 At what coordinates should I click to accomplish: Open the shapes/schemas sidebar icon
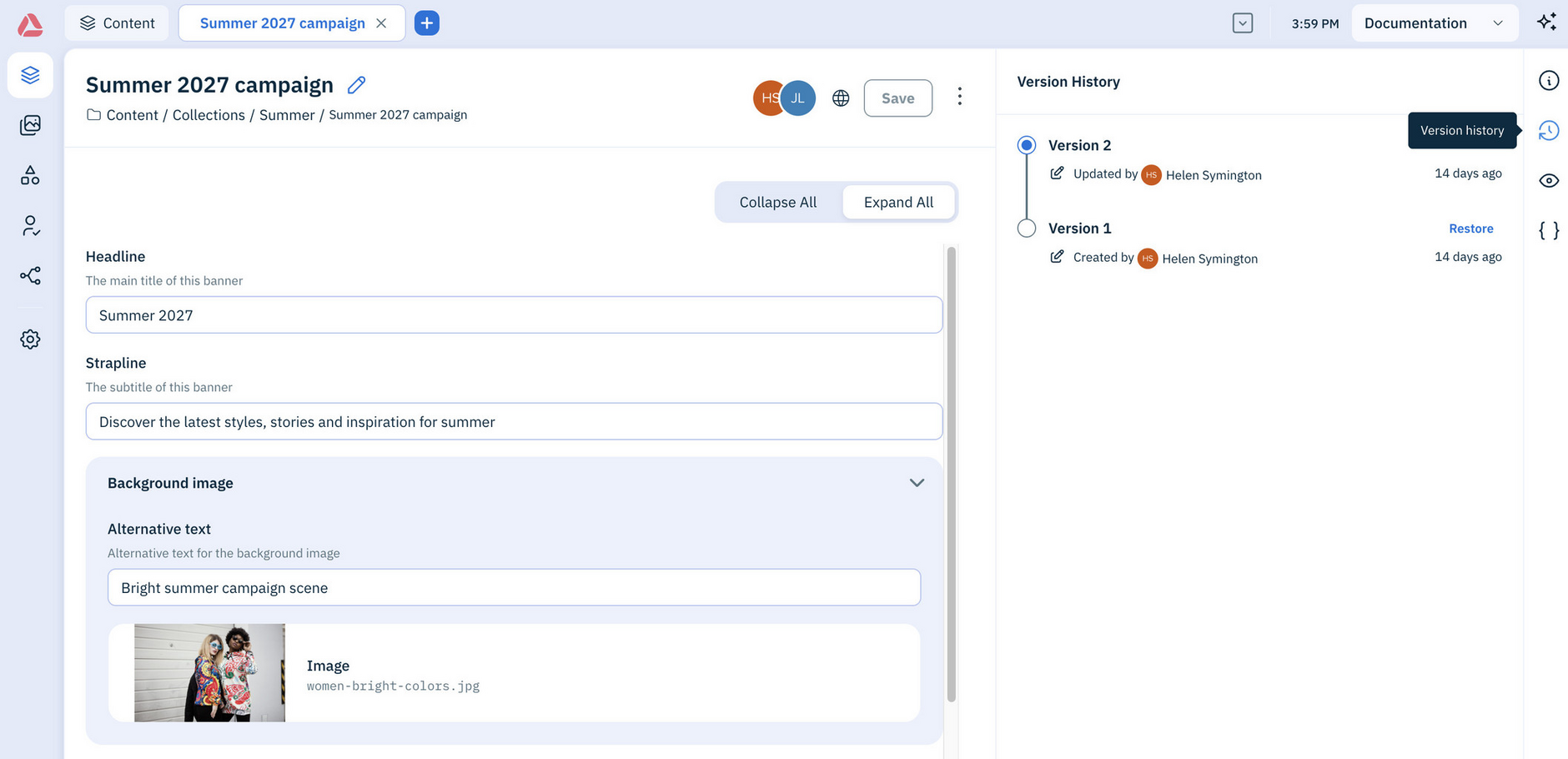tap(30, 175)
